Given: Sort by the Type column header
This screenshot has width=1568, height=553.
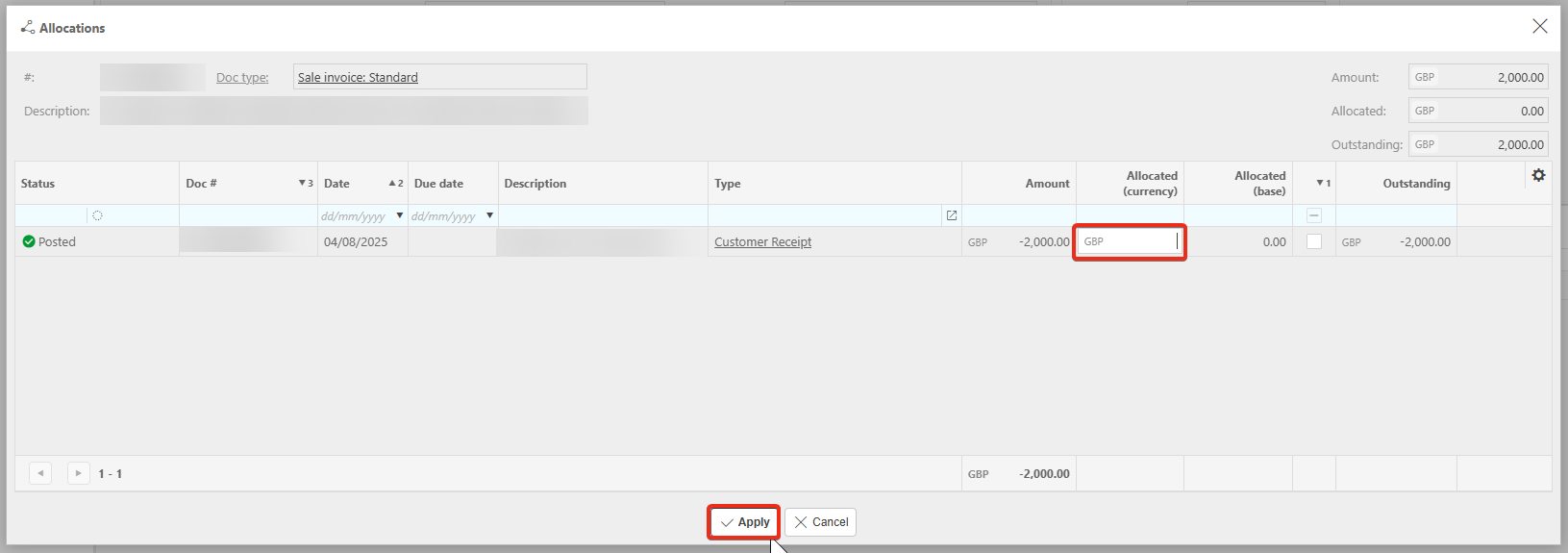Looking at the screenshot, I should click(x=834, y=183).
